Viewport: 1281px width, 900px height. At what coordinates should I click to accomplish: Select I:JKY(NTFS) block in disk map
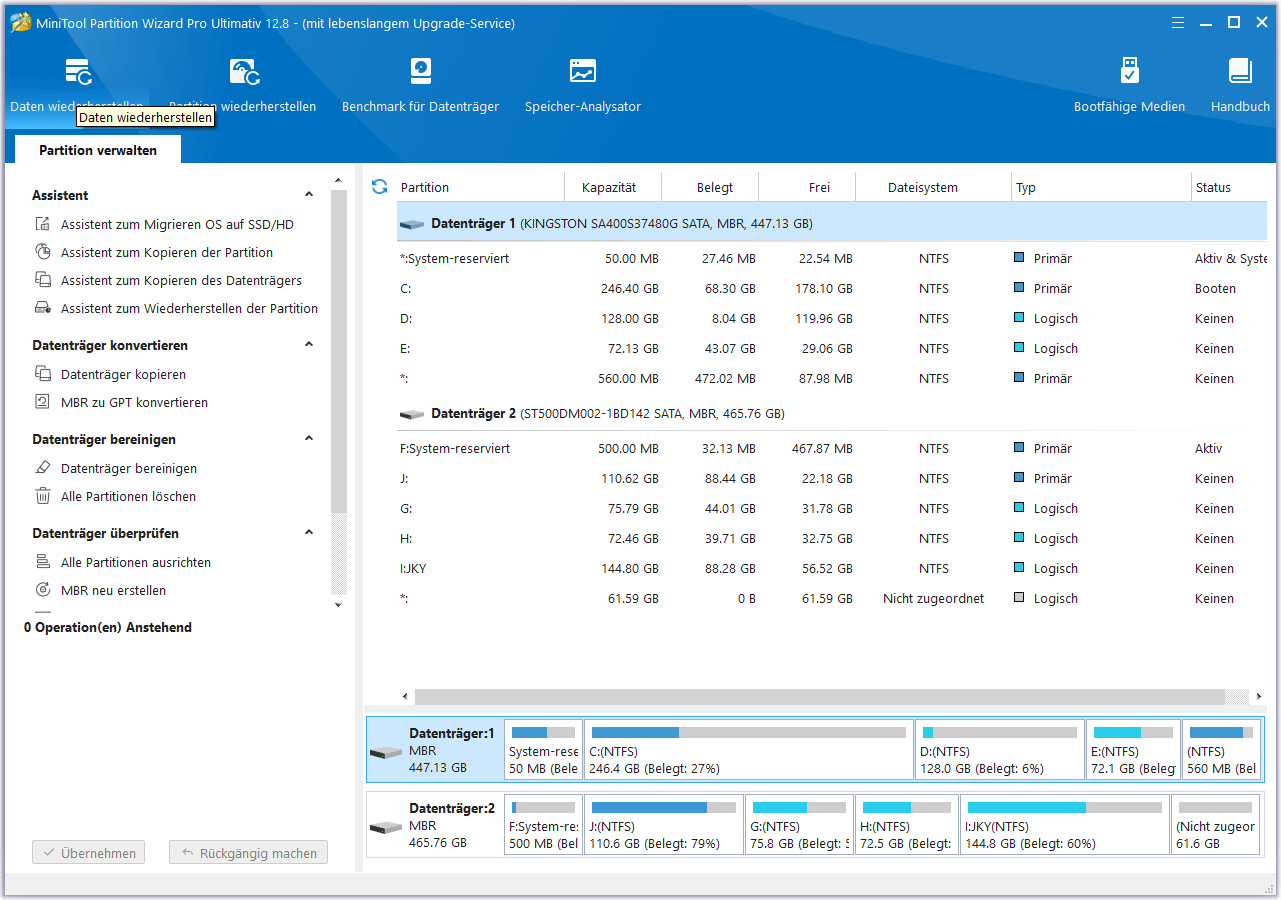coord(1064,826)
